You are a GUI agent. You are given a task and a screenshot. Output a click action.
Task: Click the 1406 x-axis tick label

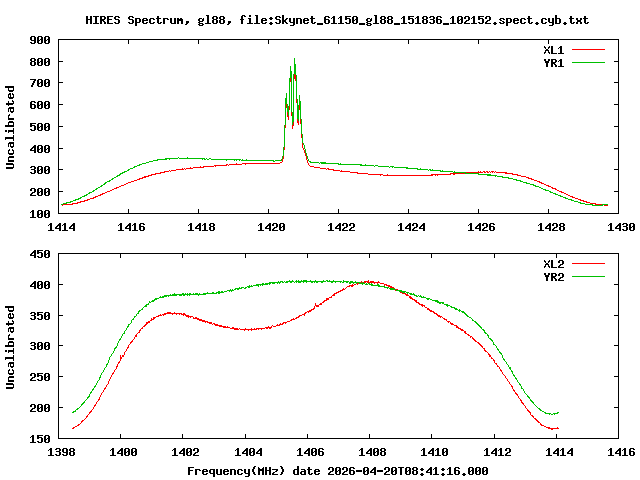click(310, 452)
